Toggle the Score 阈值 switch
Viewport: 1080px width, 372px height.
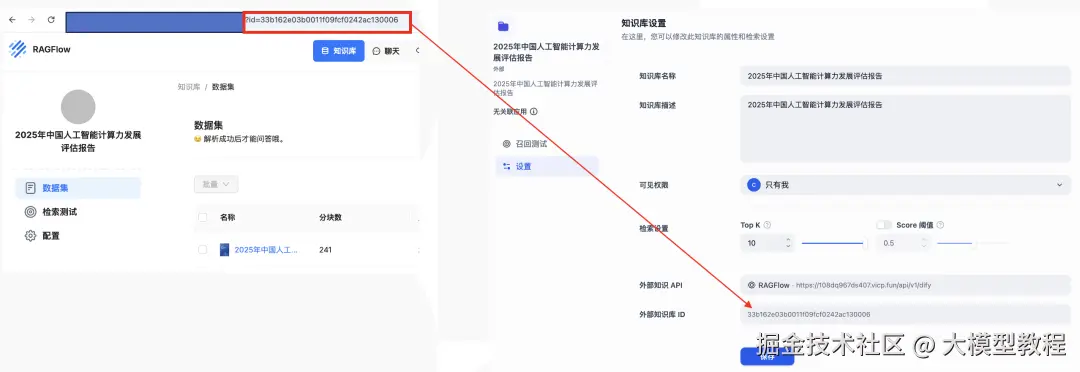pos(884,225)
